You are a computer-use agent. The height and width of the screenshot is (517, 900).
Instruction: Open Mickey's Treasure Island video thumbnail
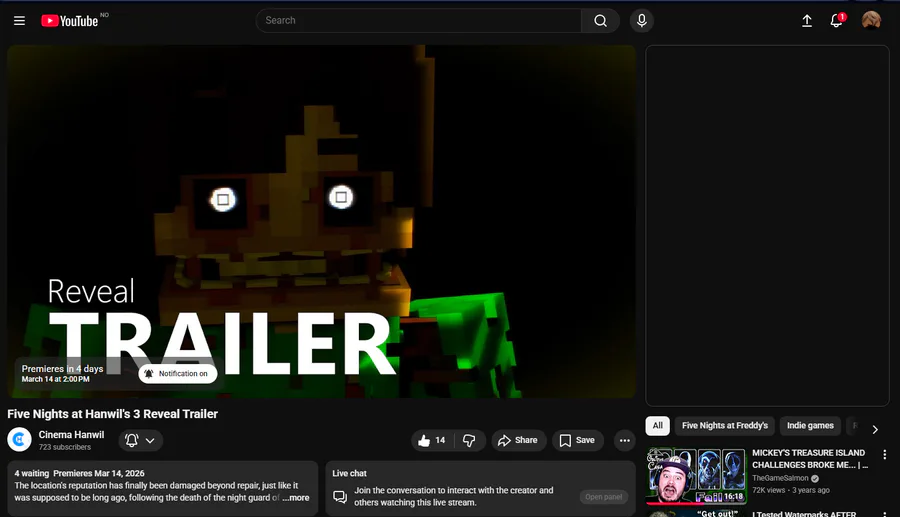696,476
